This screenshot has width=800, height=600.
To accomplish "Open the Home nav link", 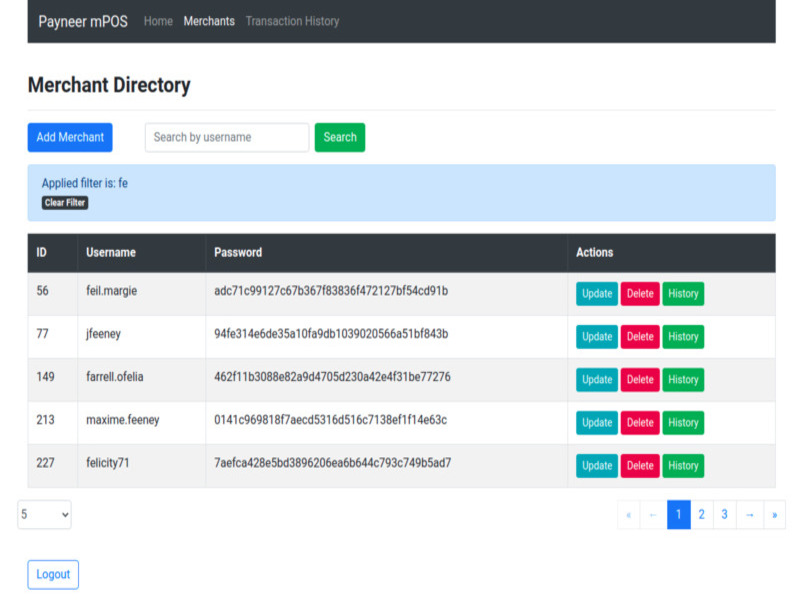I will pos(158,21).
